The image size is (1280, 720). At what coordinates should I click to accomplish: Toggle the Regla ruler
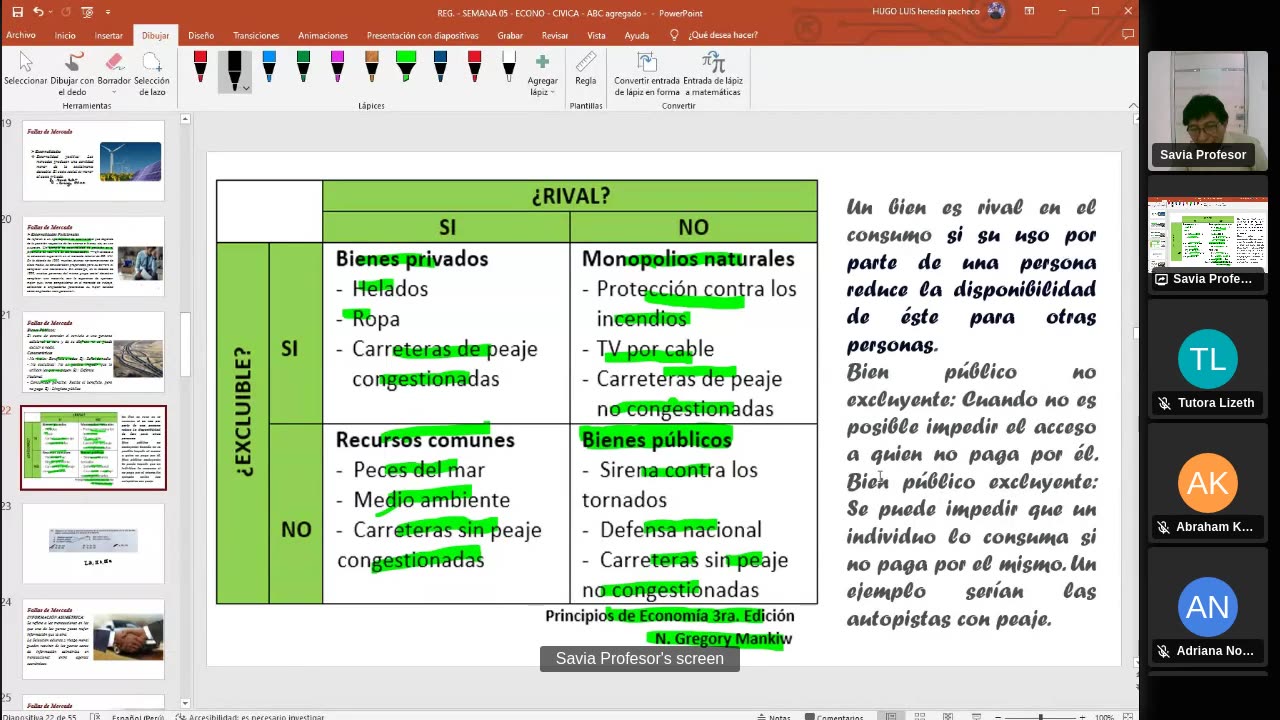(x=586, y=69)
